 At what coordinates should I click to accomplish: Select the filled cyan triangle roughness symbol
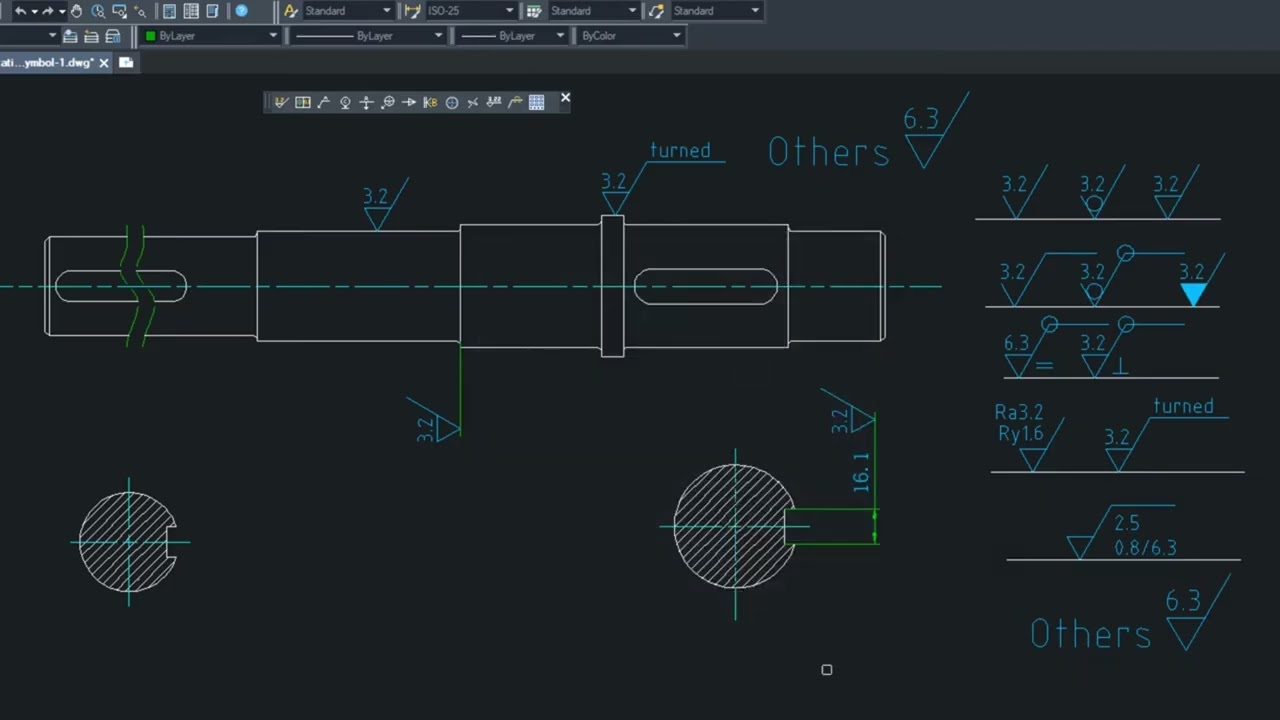point(1193,294)
